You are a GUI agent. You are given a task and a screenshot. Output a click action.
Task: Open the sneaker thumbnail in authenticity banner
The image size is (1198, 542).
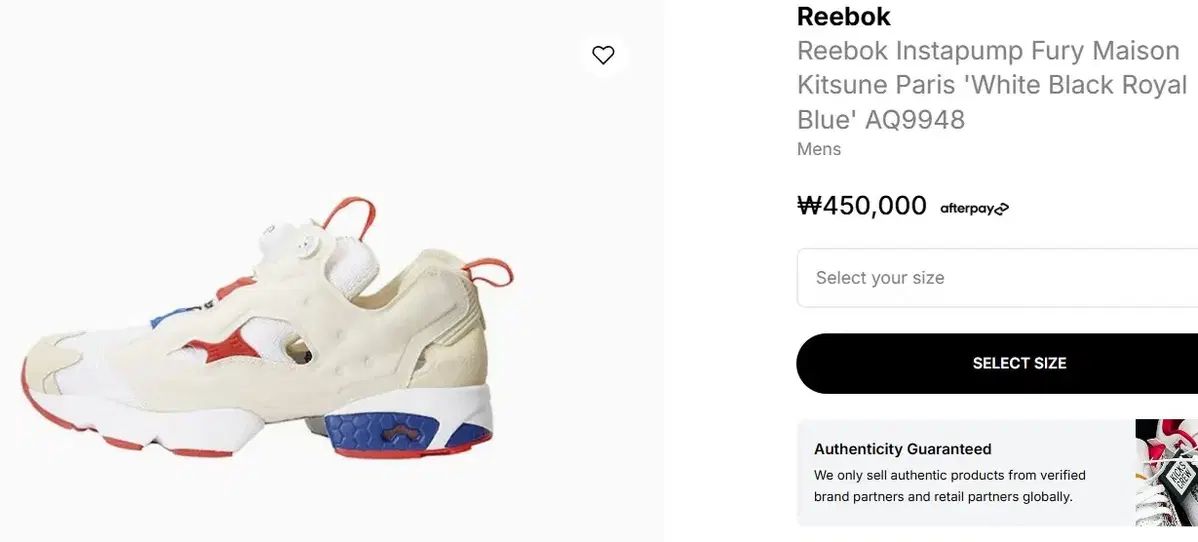click(1166, 471)
